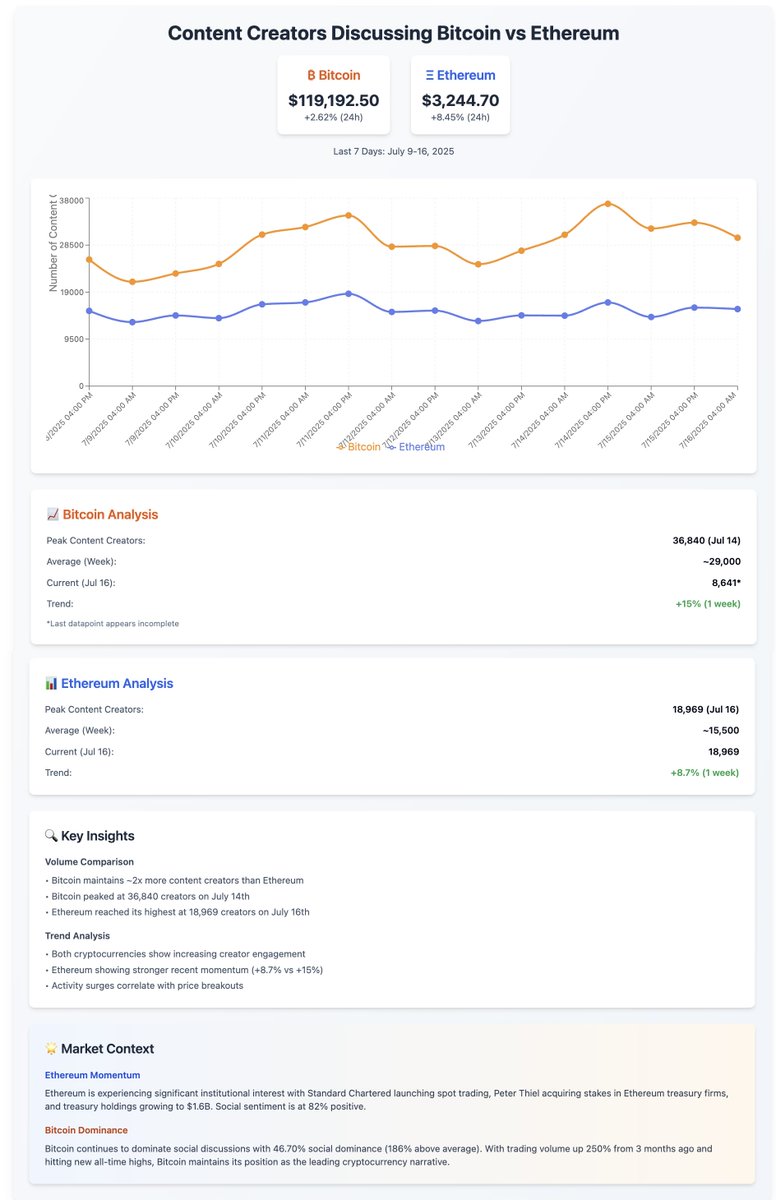Click the 19000 y-axis label
Image resolution: width=776 pixels, height=1200 pixels.
(70, 292)
